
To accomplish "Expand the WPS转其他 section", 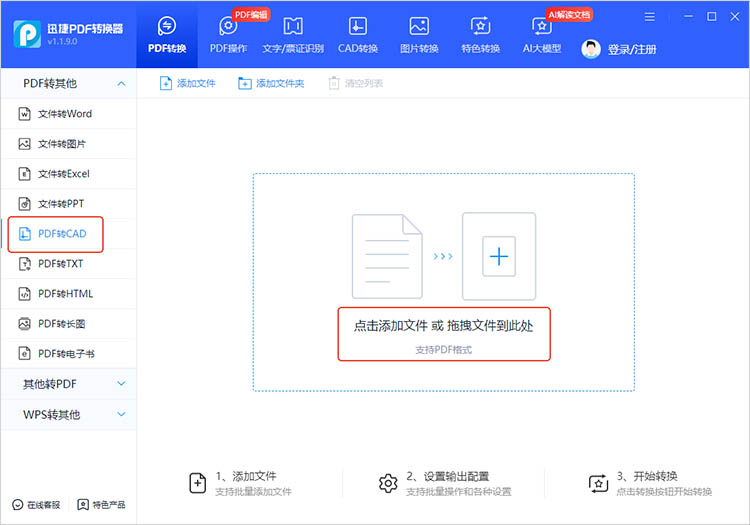I will tap(121, 414).
